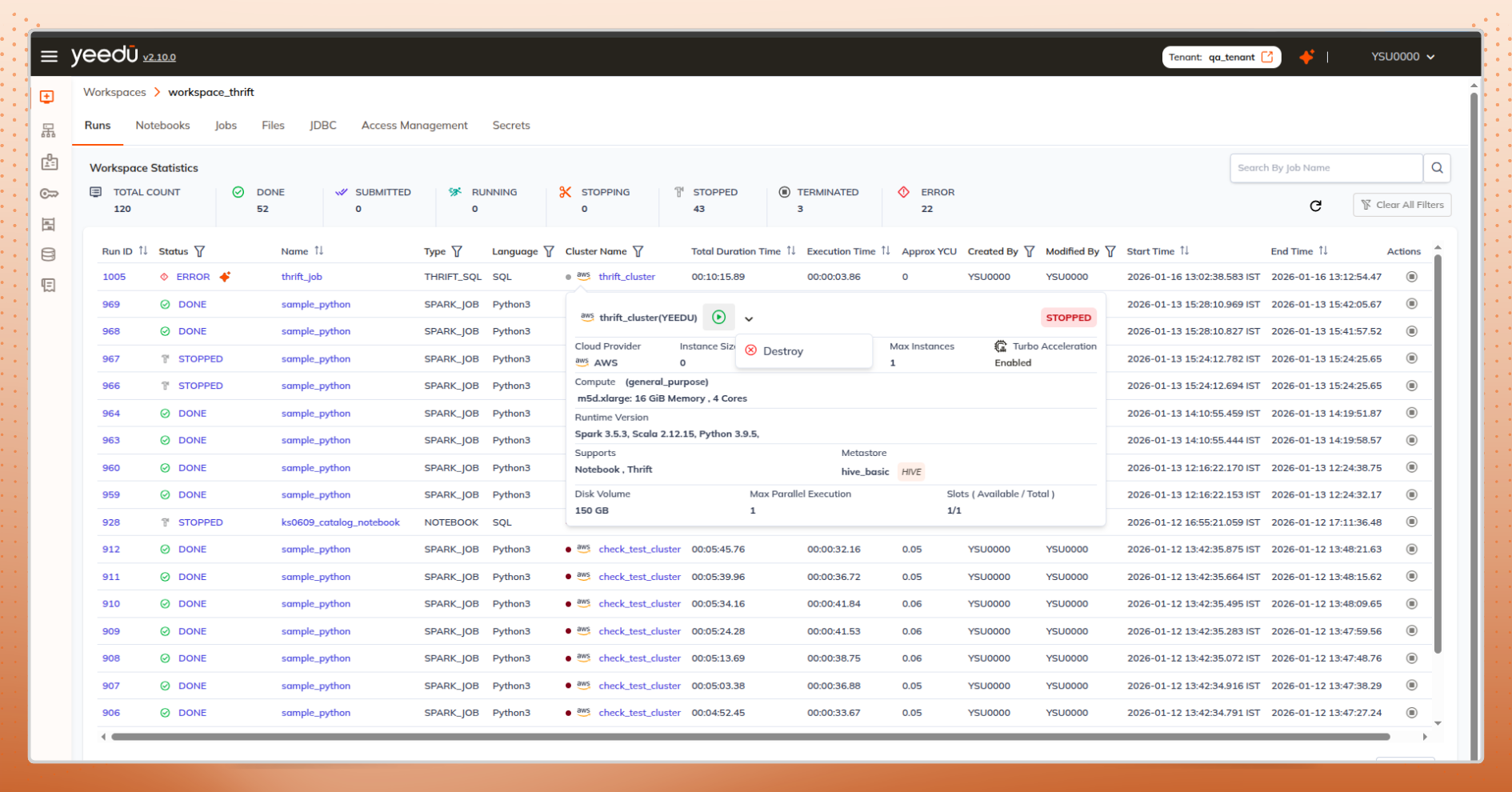Expand the thrift_cluster details chevron
1512x792 pixels.
(x=750, y=318)
